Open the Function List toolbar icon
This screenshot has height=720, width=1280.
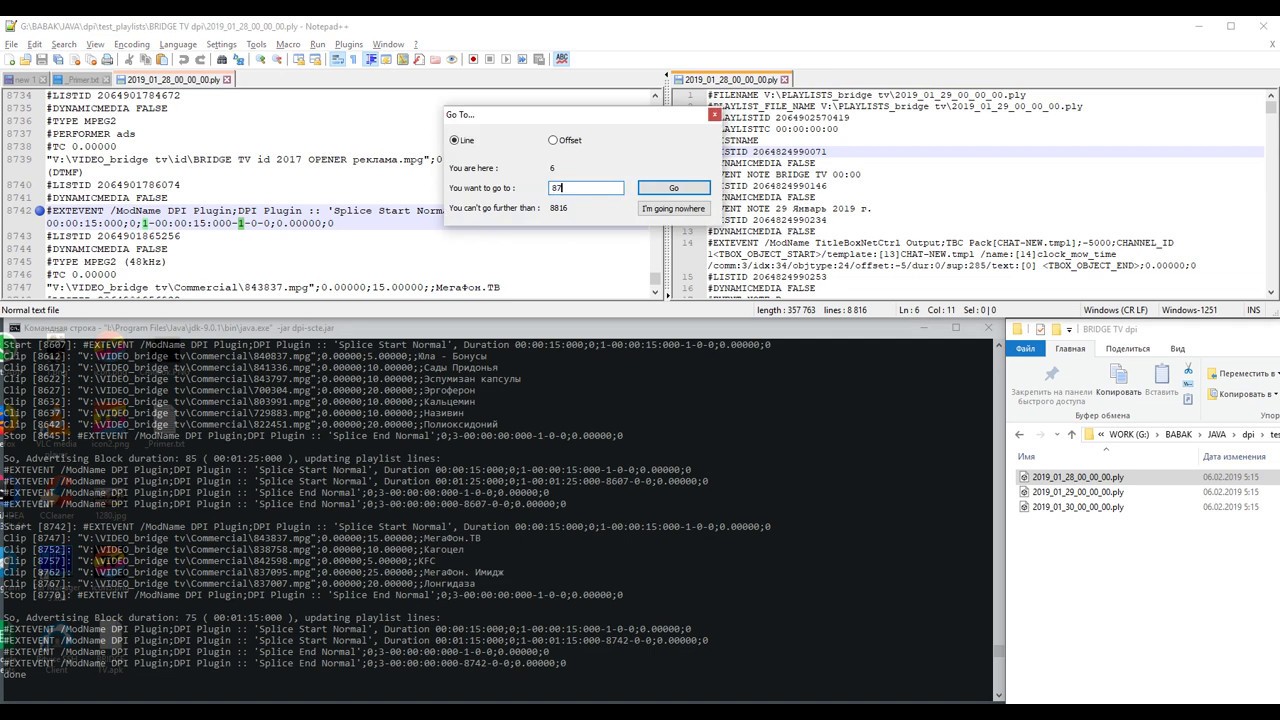click(x=419, y=59)
